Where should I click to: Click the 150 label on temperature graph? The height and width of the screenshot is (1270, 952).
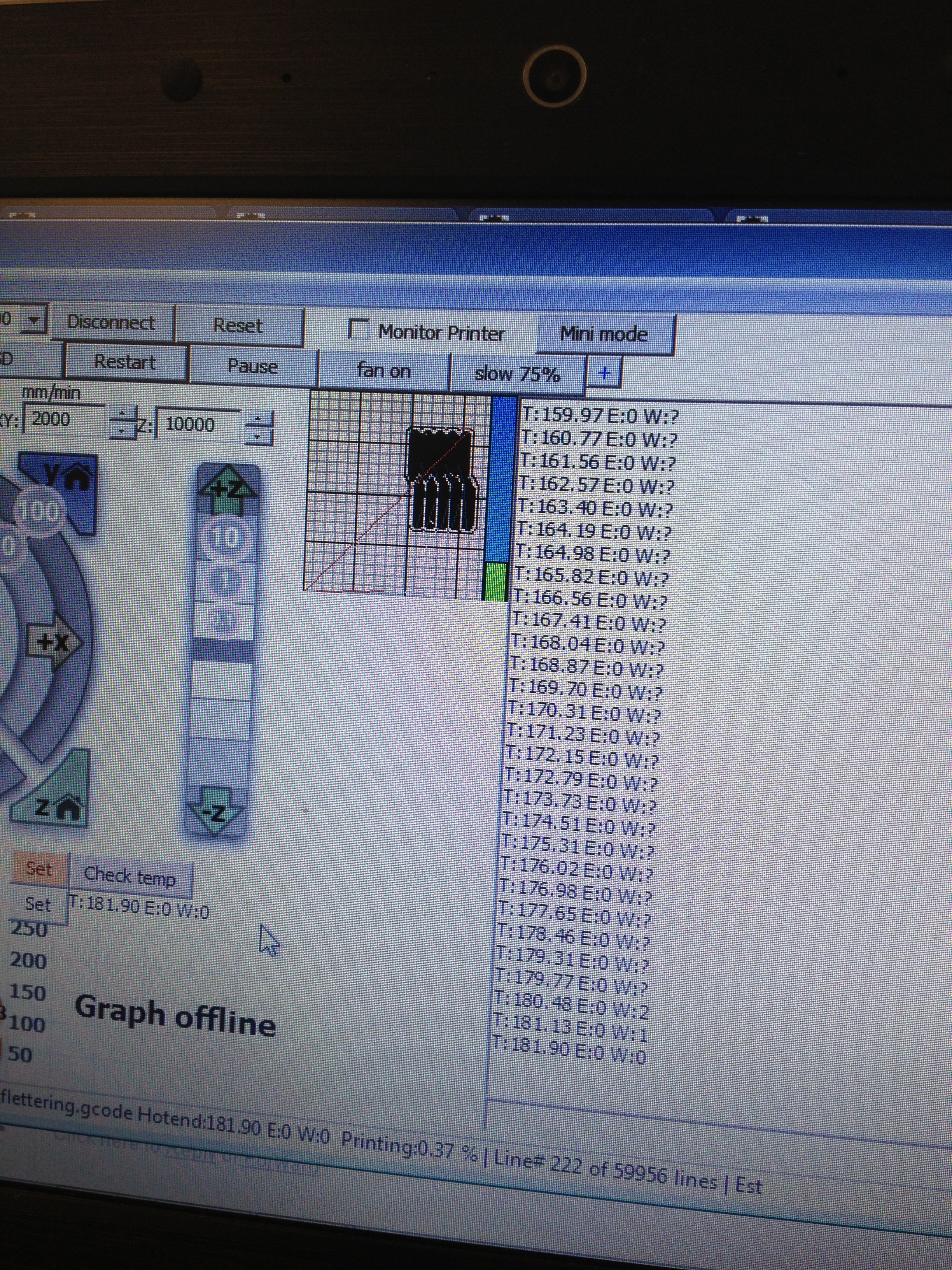(28, 993)
